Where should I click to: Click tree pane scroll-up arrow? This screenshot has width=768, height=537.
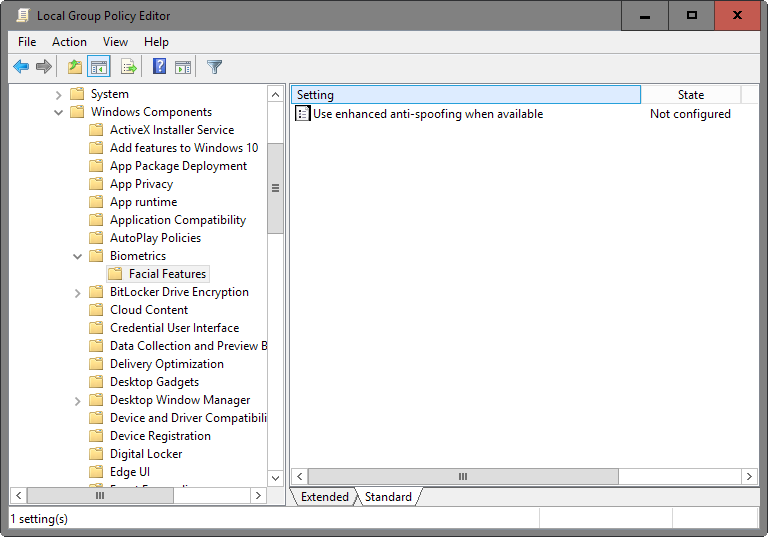(276, 95)
